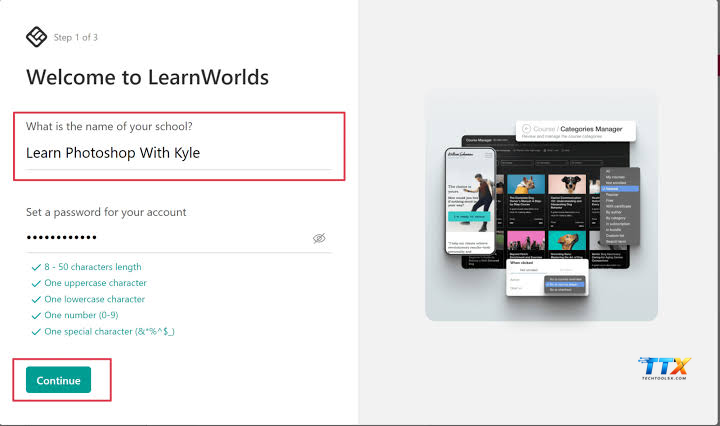Toggle password visibility eye icon
720x426 pixels.
coord(319,238)
